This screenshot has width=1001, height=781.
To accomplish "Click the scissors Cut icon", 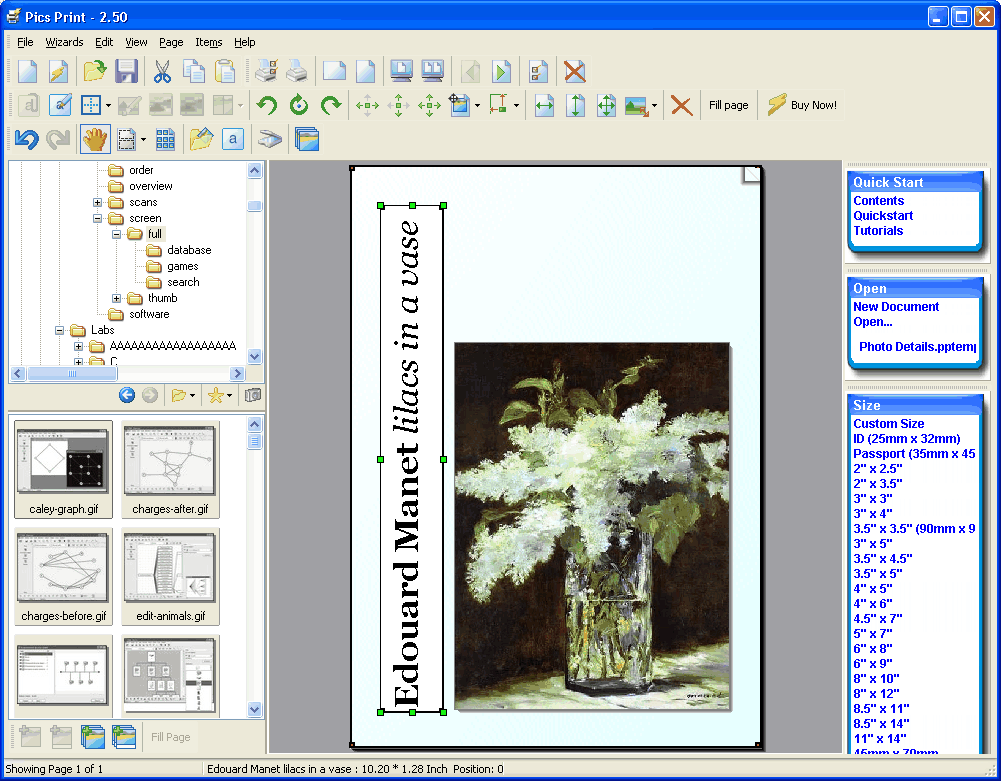I will [x=162, y=71].
